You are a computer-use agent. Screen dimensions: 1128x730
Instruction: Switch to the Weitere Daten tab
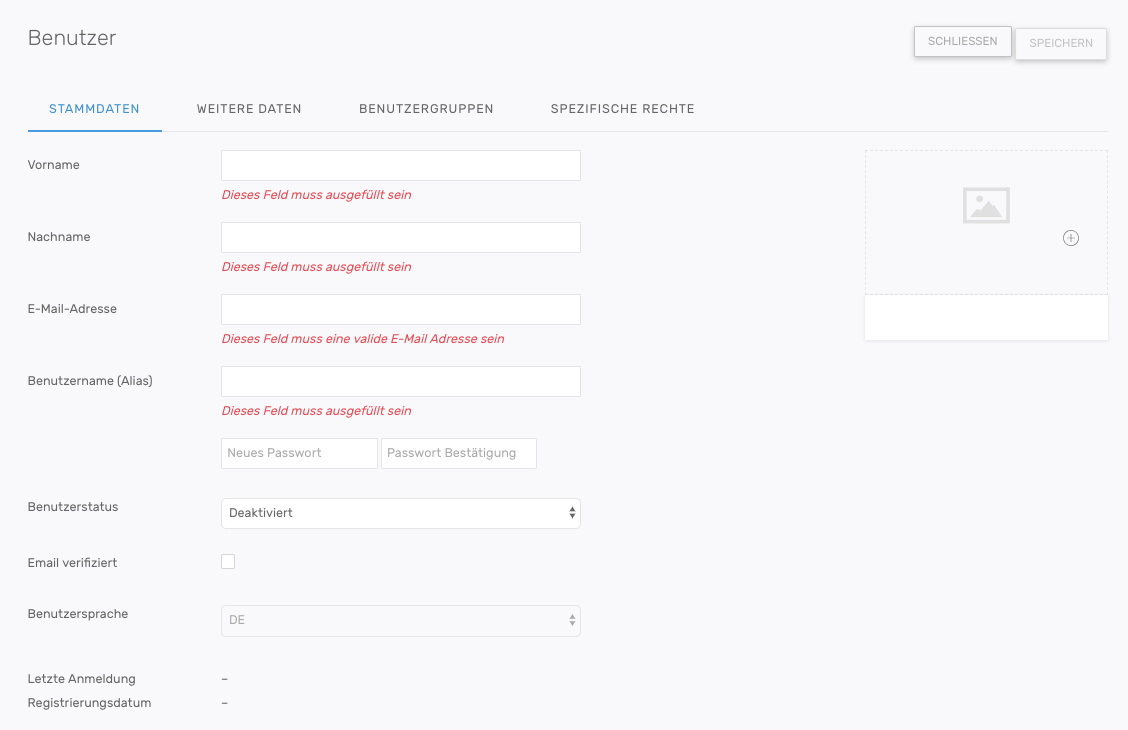(x=249, y=109)
